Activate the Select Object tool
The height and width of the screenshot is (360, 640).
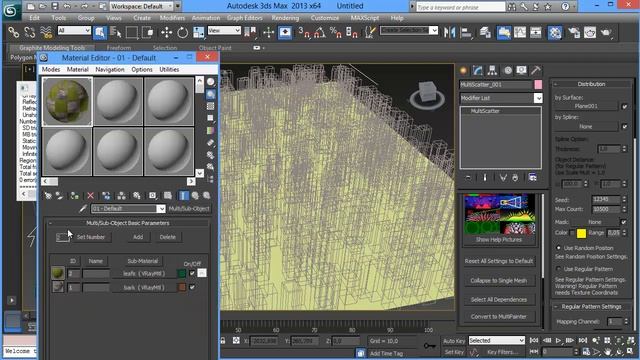[100, 32]
